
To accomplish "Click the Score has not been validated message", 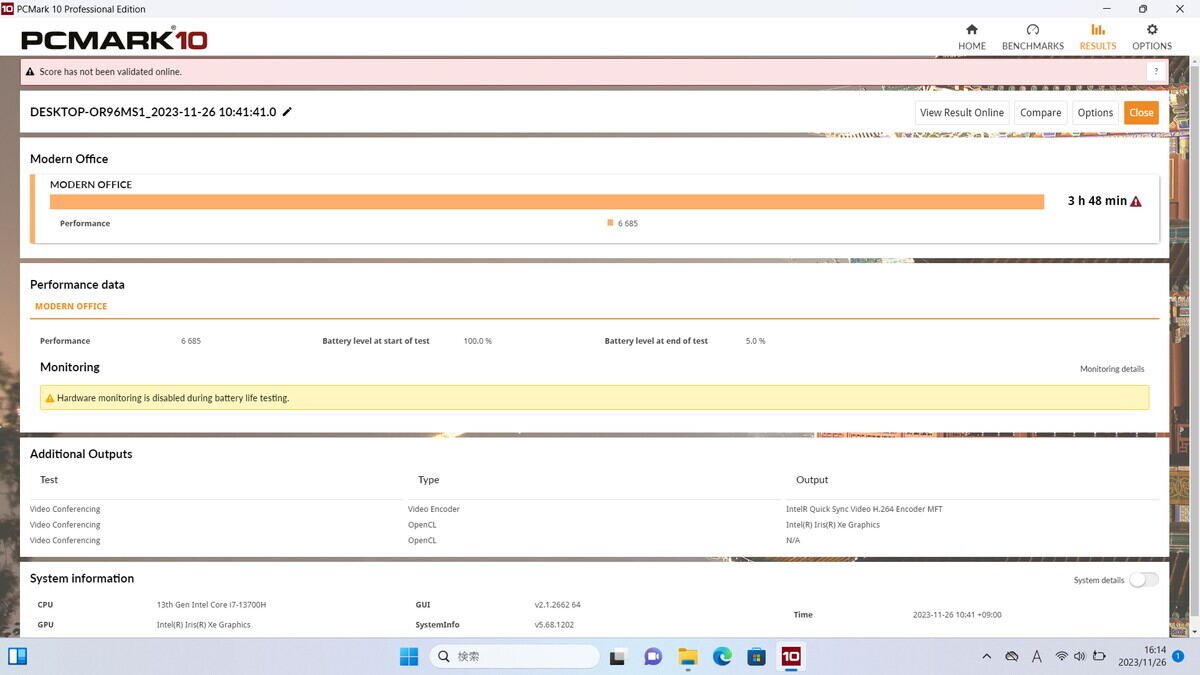I will [111, 72].
